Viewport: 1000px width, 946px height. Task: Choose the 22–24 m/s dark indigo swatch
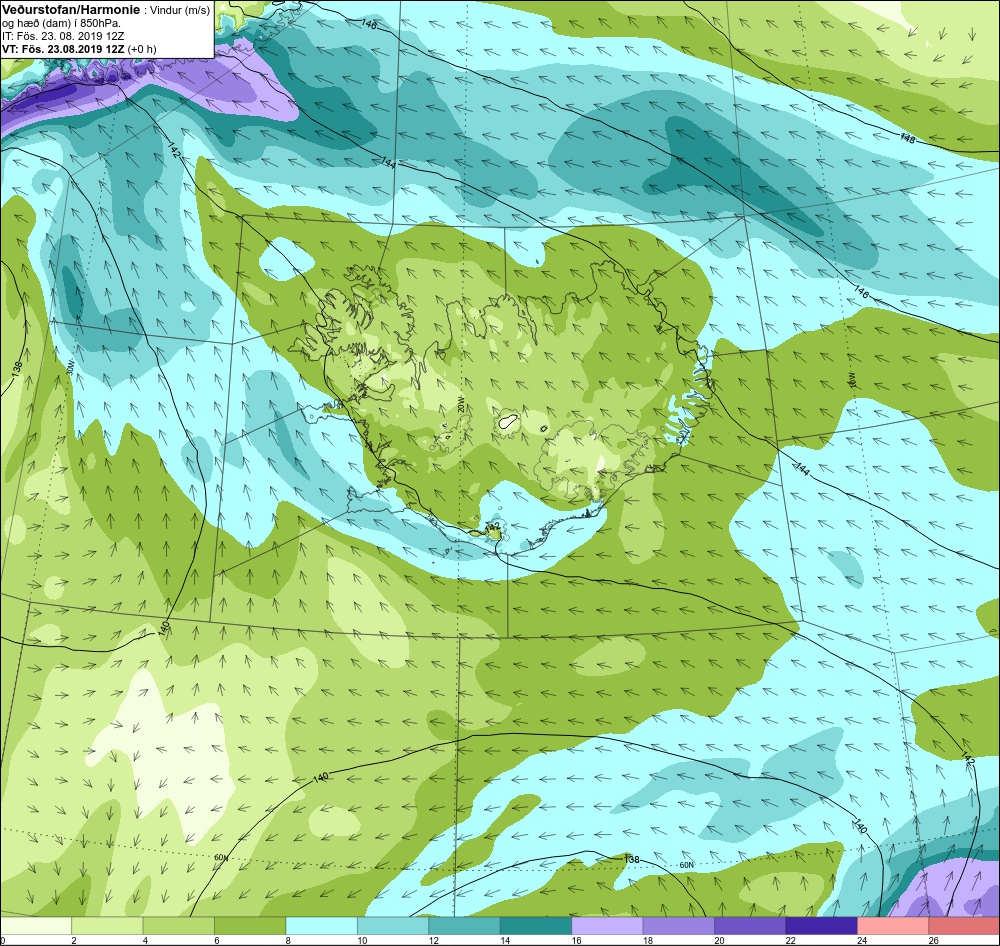(x=821, y=925)
